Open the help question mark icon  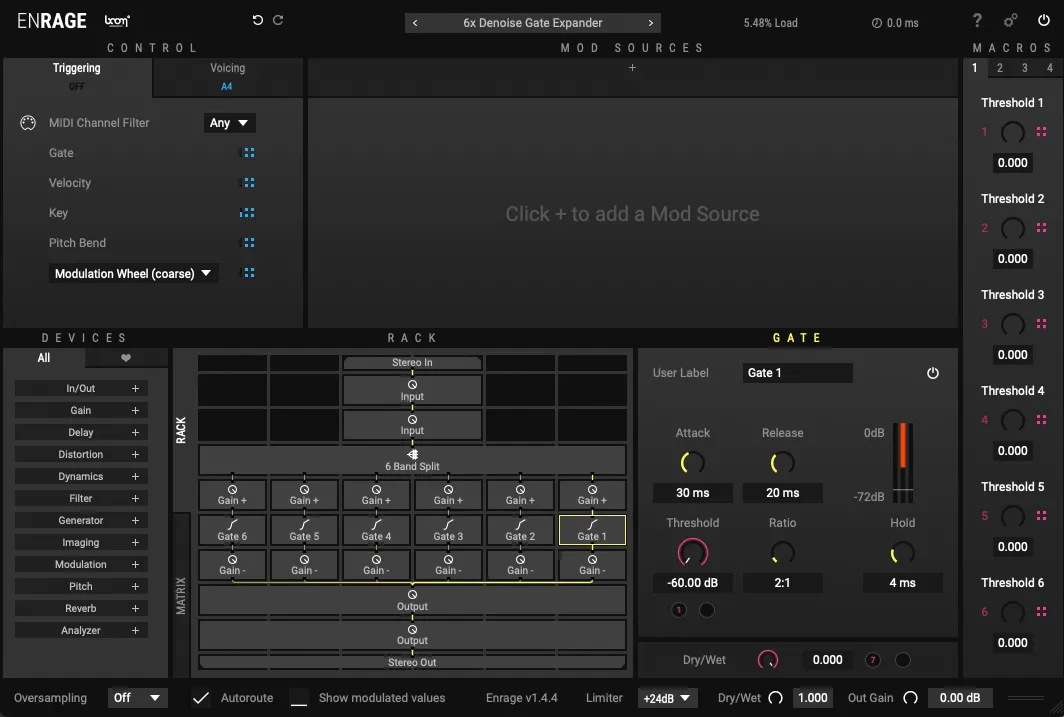tap(977, 21)
